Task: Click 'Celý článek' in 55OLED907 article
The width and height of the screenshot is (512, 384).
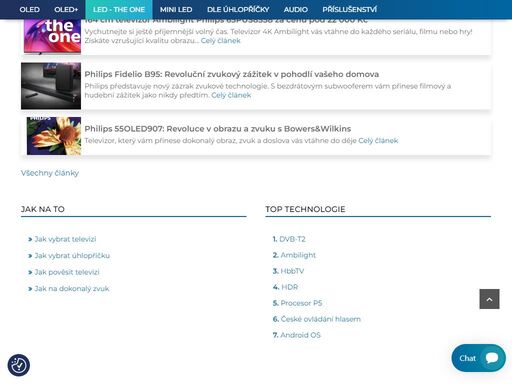Action: tap(378, 141)
